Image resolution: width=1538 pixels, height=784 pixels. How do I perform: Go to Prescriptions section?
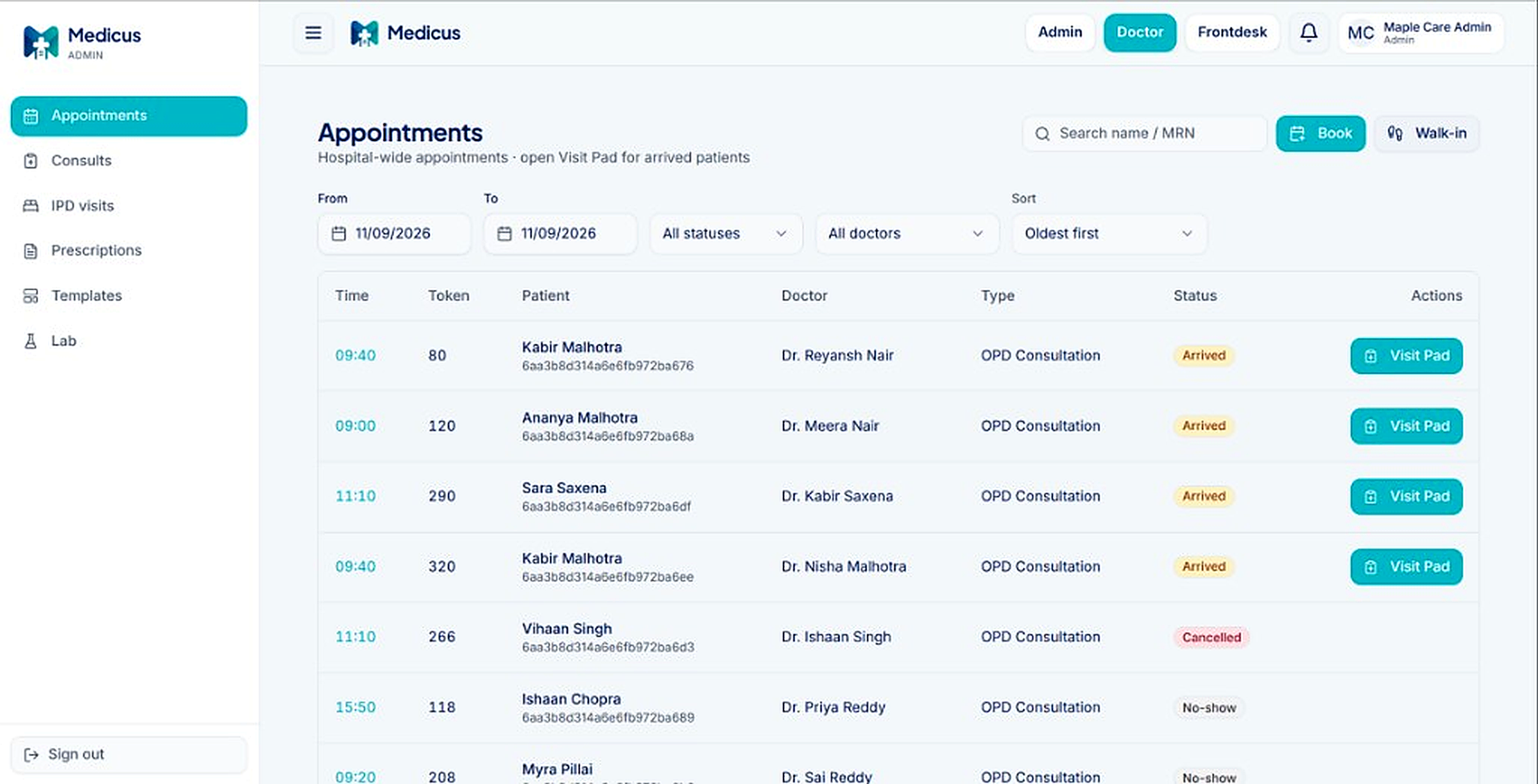point(129,251)
